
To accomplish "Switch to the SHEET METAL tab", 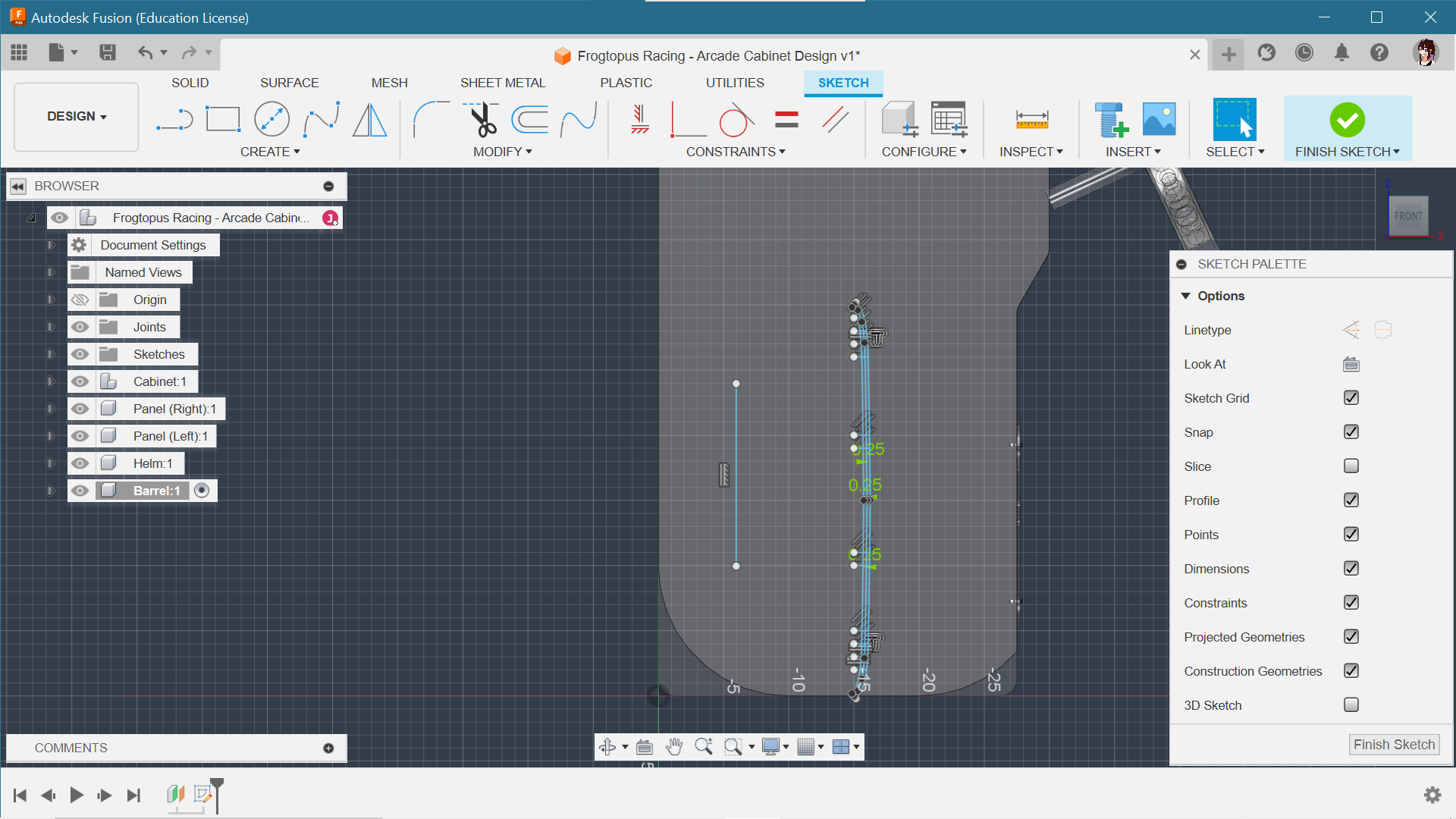I will click(503, 83).
